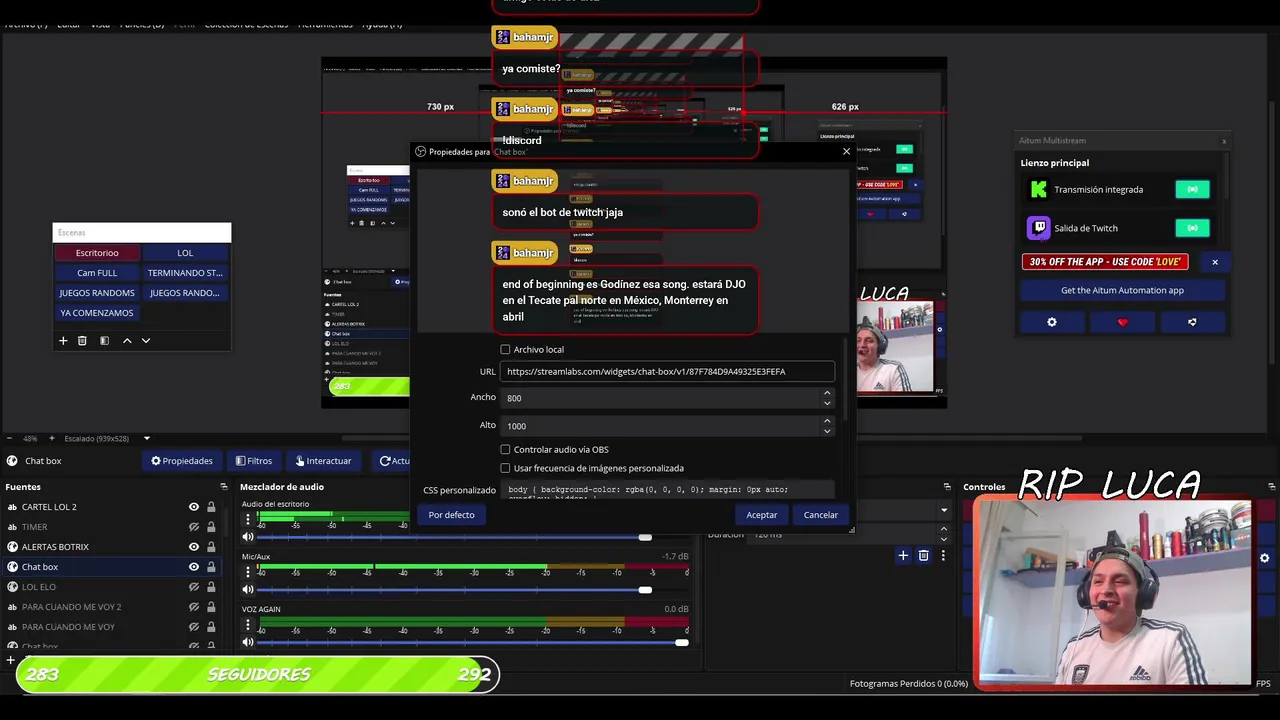Increase the Ancho value with up arrow
The image size is (1280, 720).
(827, 393)
